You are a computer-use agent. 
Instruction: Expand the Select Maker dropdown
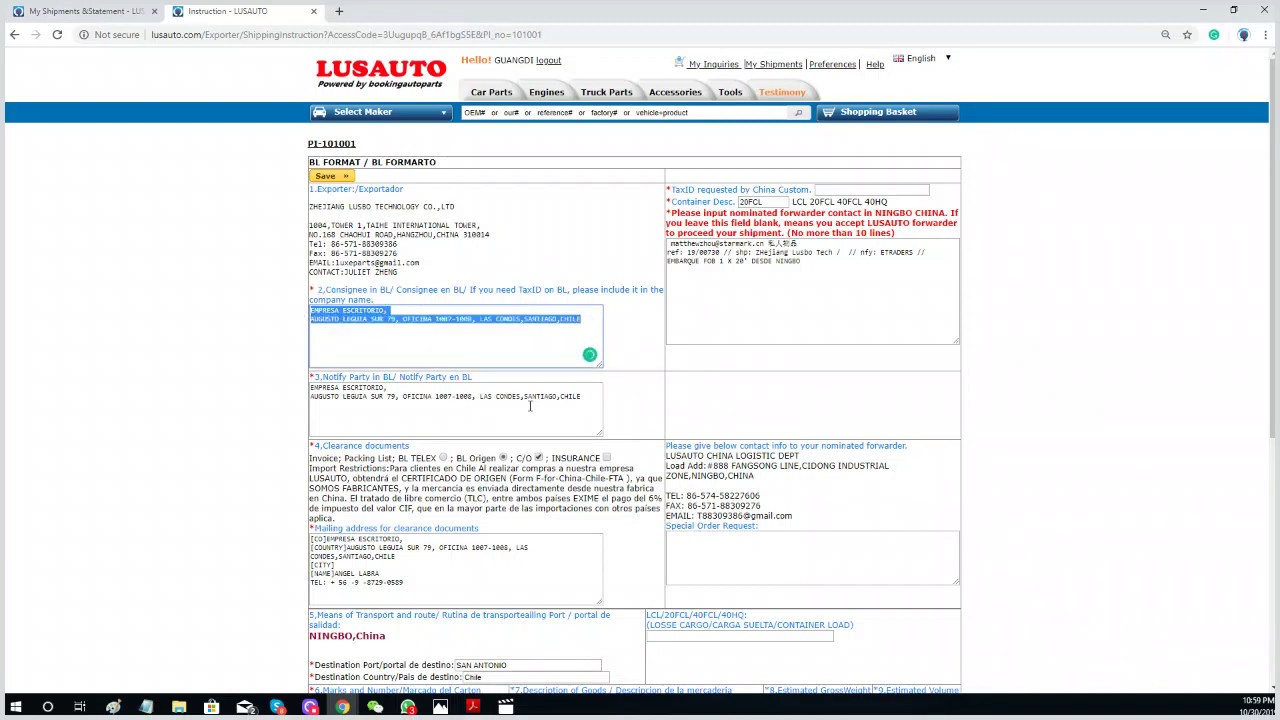[x=381, y=112]
